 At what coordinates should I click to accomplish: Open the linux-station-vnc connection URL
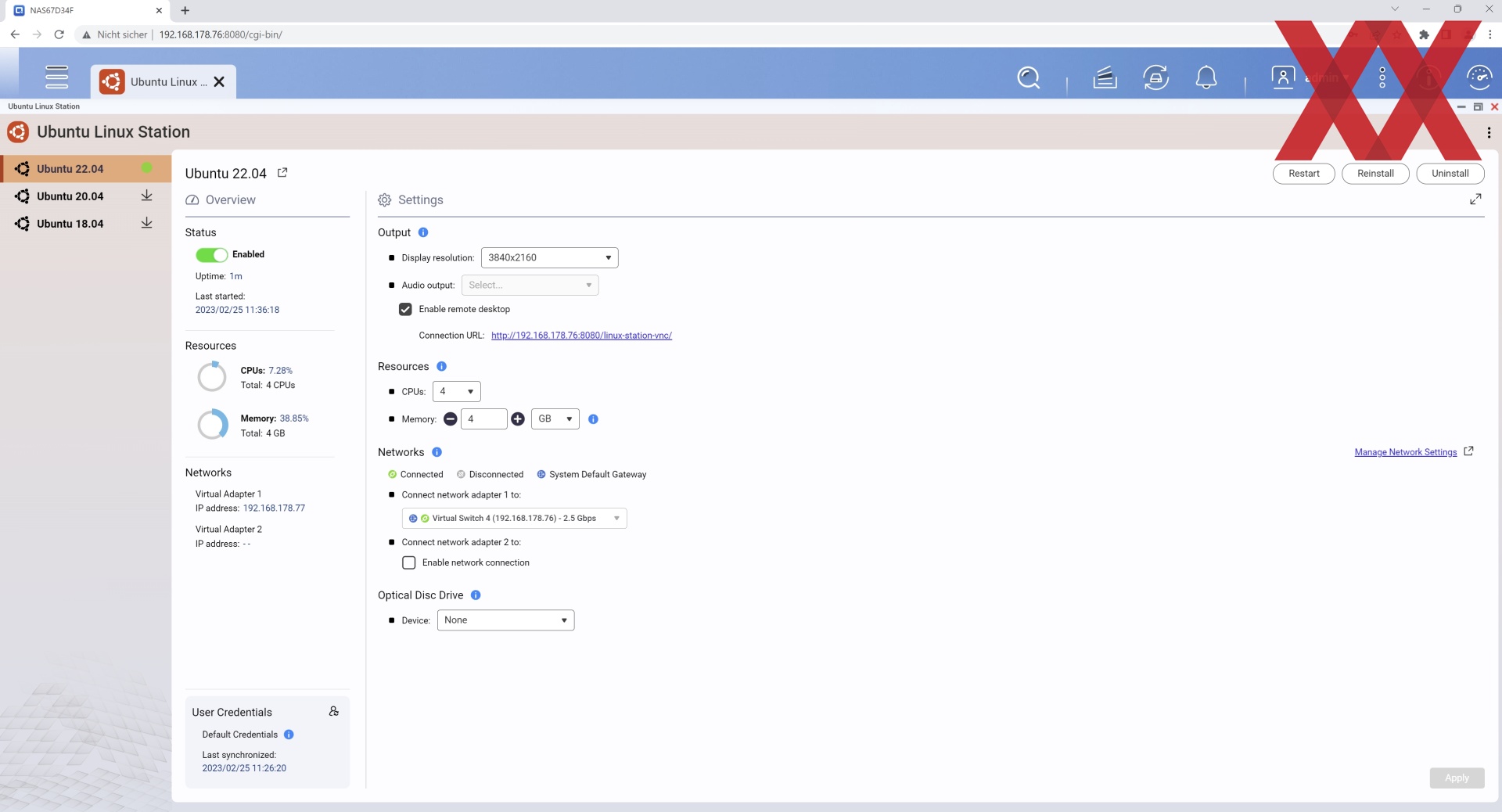click(581, 336)
